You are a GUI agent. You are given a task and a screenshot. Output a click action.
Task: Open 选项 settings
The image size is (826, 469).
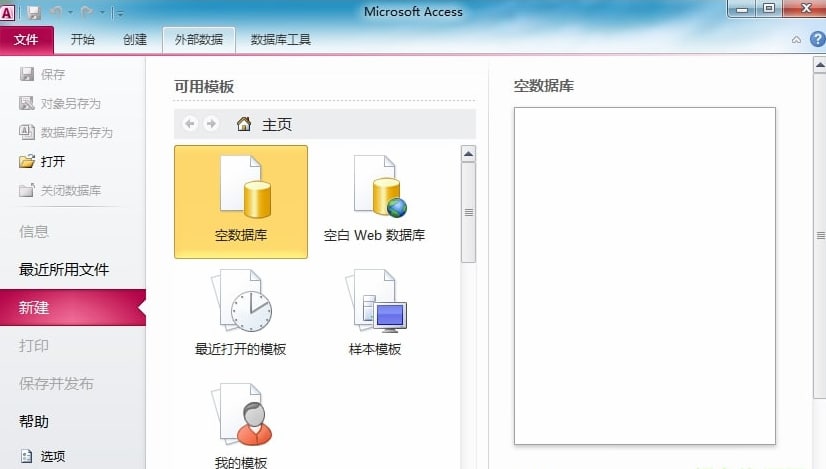point(42,456)
